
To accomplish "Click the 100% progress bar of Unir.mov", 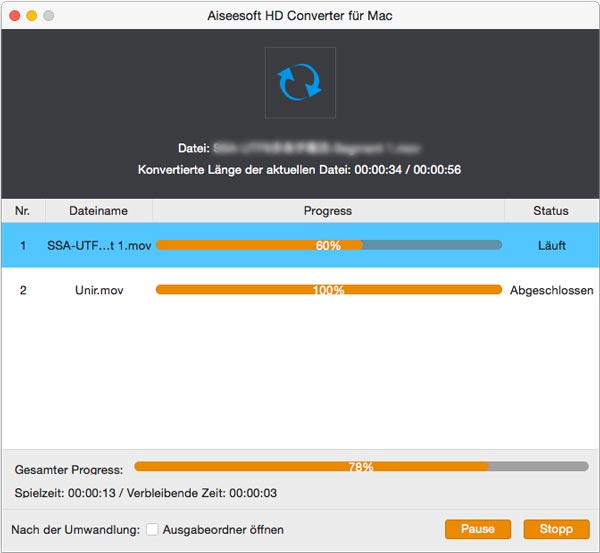I will pos(328,290).
